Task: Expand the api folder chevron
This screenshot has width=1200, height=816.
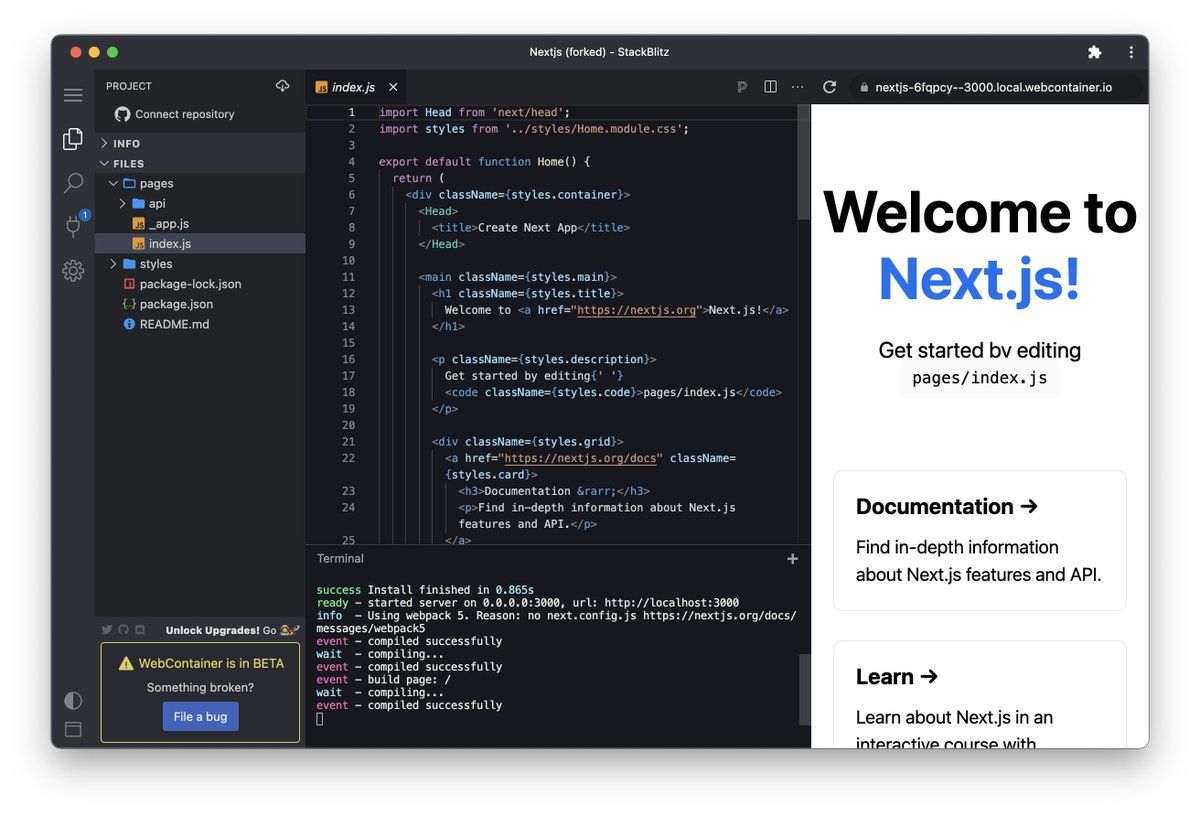Action: pyautogui.click(x=123, y=204)
